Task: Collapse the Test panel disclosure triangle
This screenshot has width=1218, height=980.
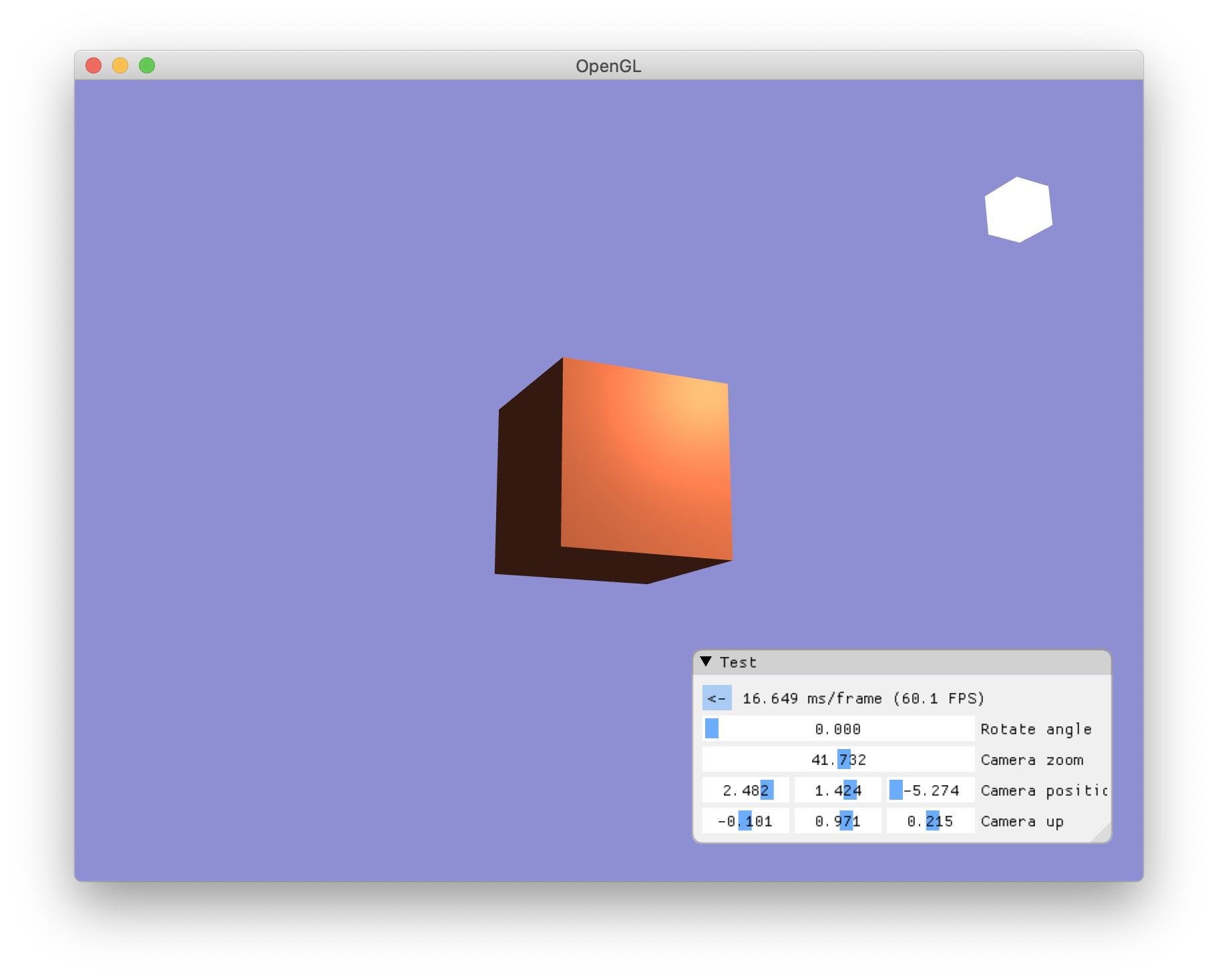Action: pyautogui.click(x=707, y=662)
